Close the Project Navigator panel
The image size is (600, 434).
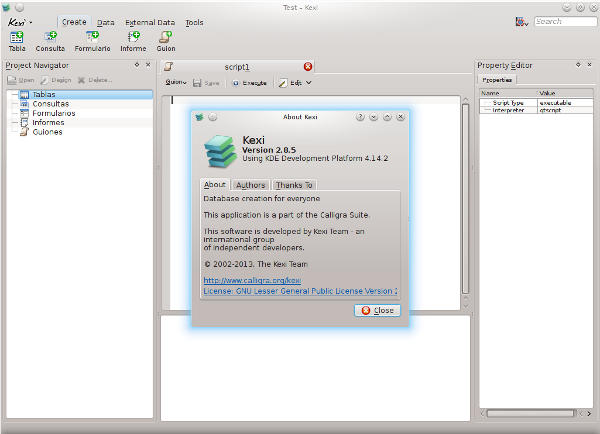pyautogui.click(x=148, y=65)
